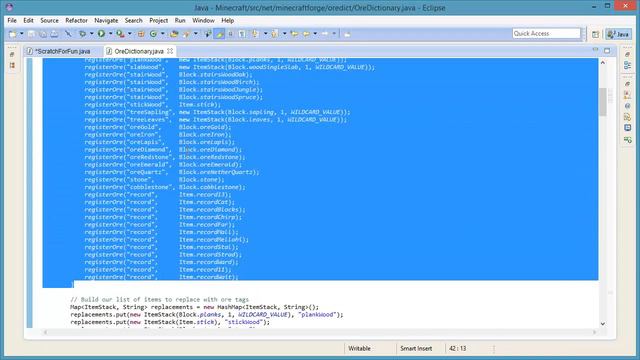
Task: Click the Open Perspective icon
Action: pos(596,34)
